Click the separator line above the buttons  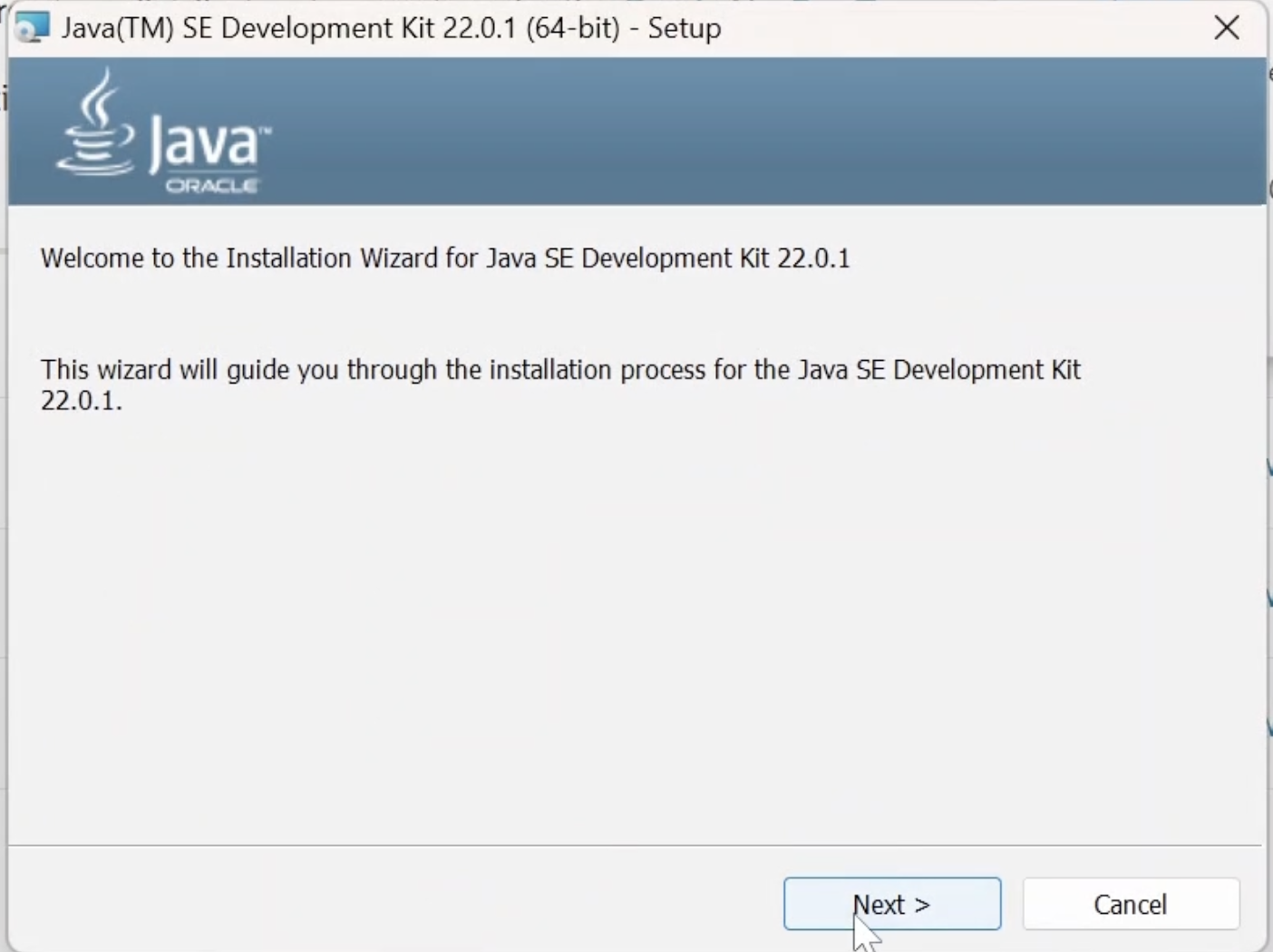pyautogui.click(x=635, y=845)
